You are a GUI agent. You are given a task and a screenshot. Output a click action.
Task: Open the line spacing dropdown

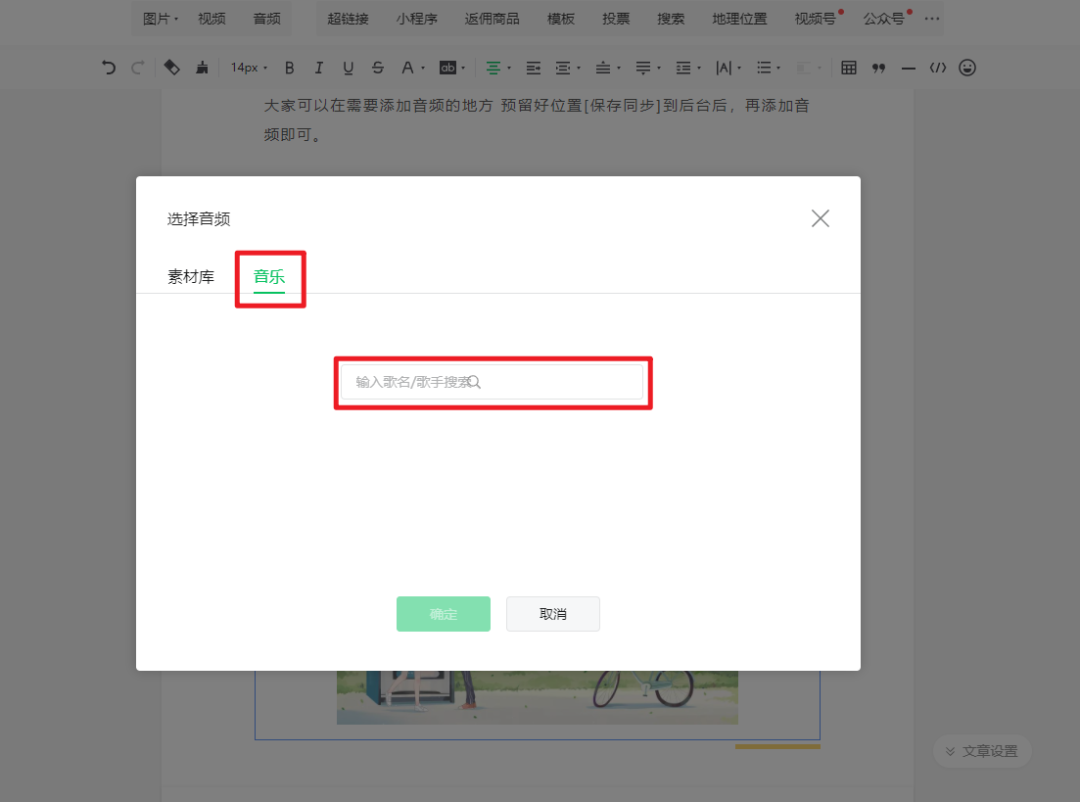click(687, 68)
